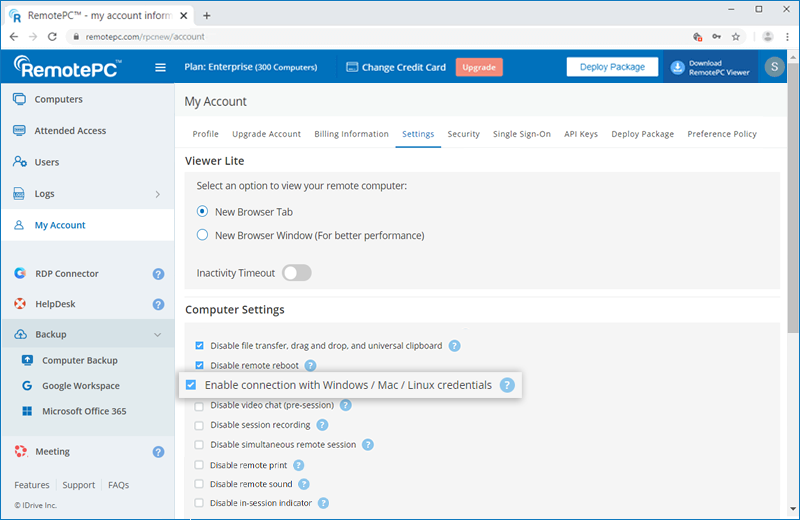Open Computer Backup under Backup
This screenshot has height=520, width=800.
point(79,360)
